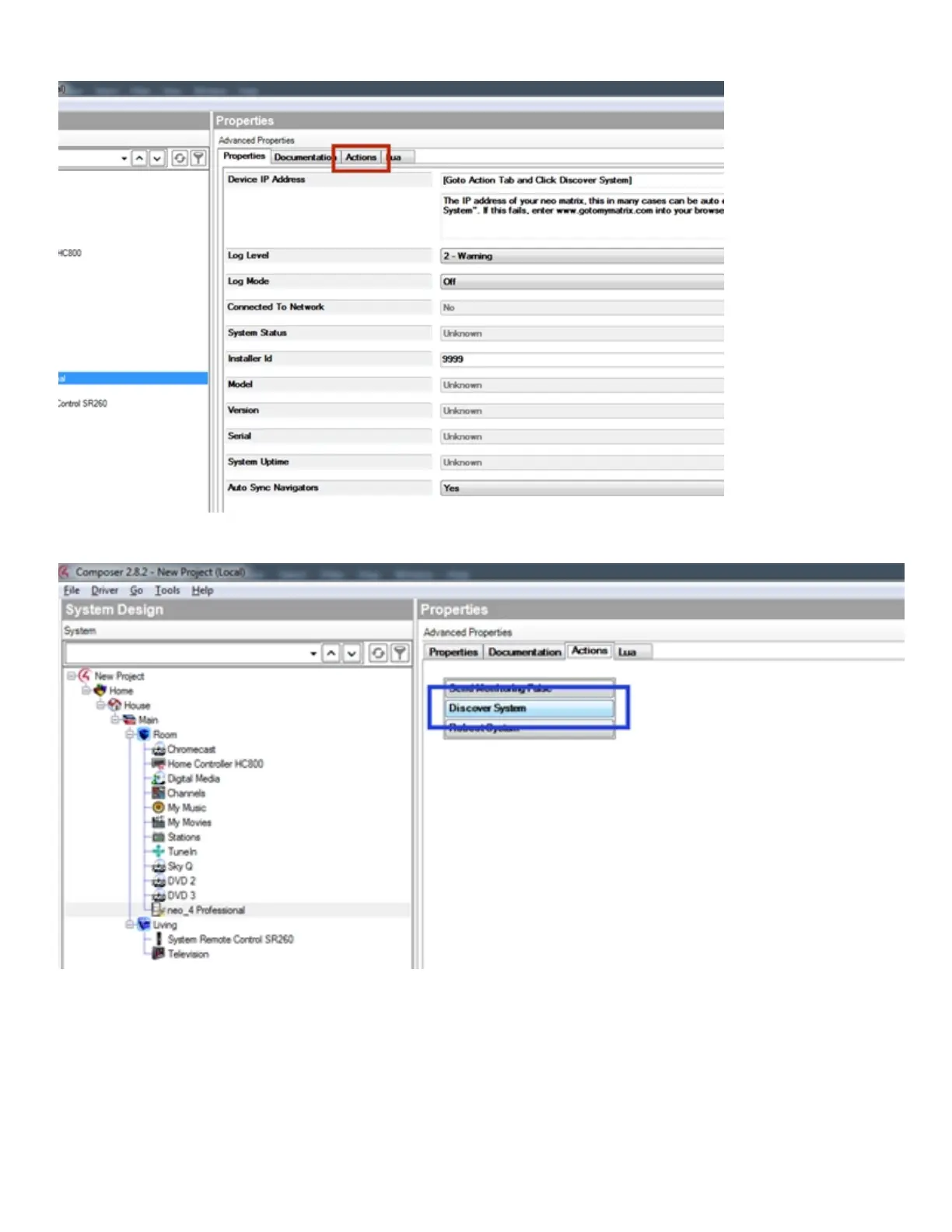The width and height of the screenshot is (952, 1232).
Task: Select neo_4 Professional driver icon
Action: click(159, 910)
